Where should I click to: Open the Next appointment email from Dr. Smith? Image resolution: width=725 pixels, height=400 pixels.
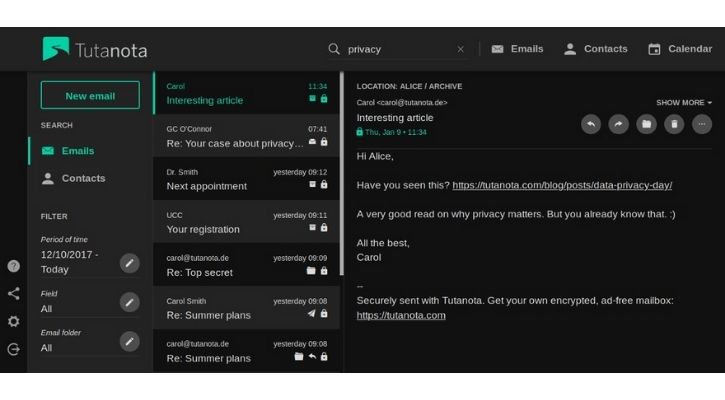(246, 179)
